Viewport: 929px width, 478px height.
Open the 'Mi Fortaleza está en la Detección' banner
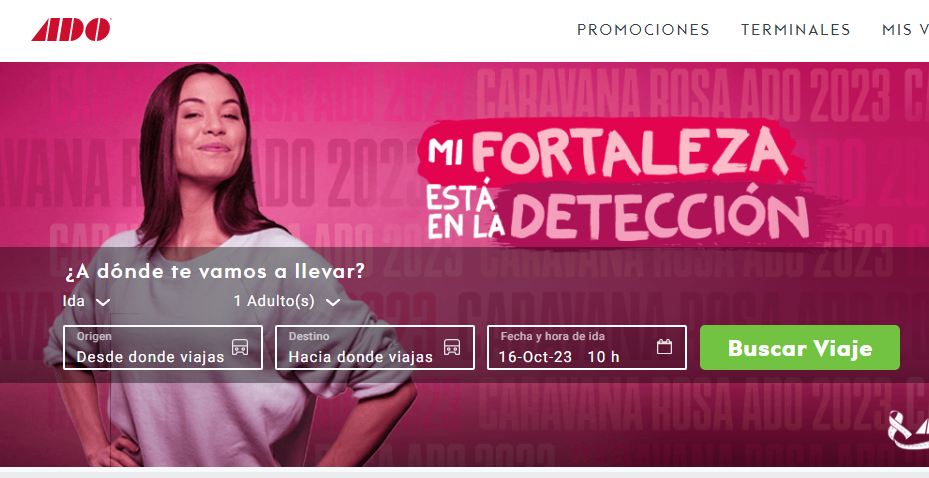(613, 182)
